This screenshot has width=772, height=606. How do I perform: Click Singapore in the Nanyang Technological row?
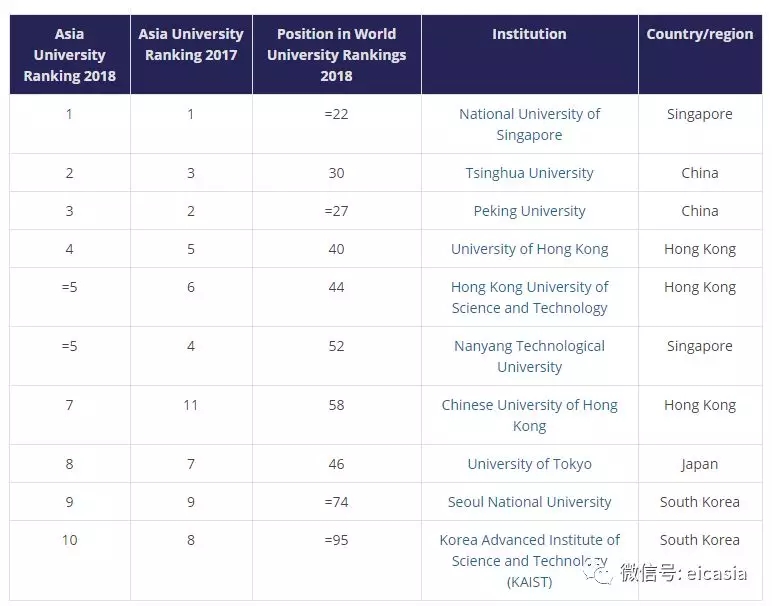pos(700,346)
